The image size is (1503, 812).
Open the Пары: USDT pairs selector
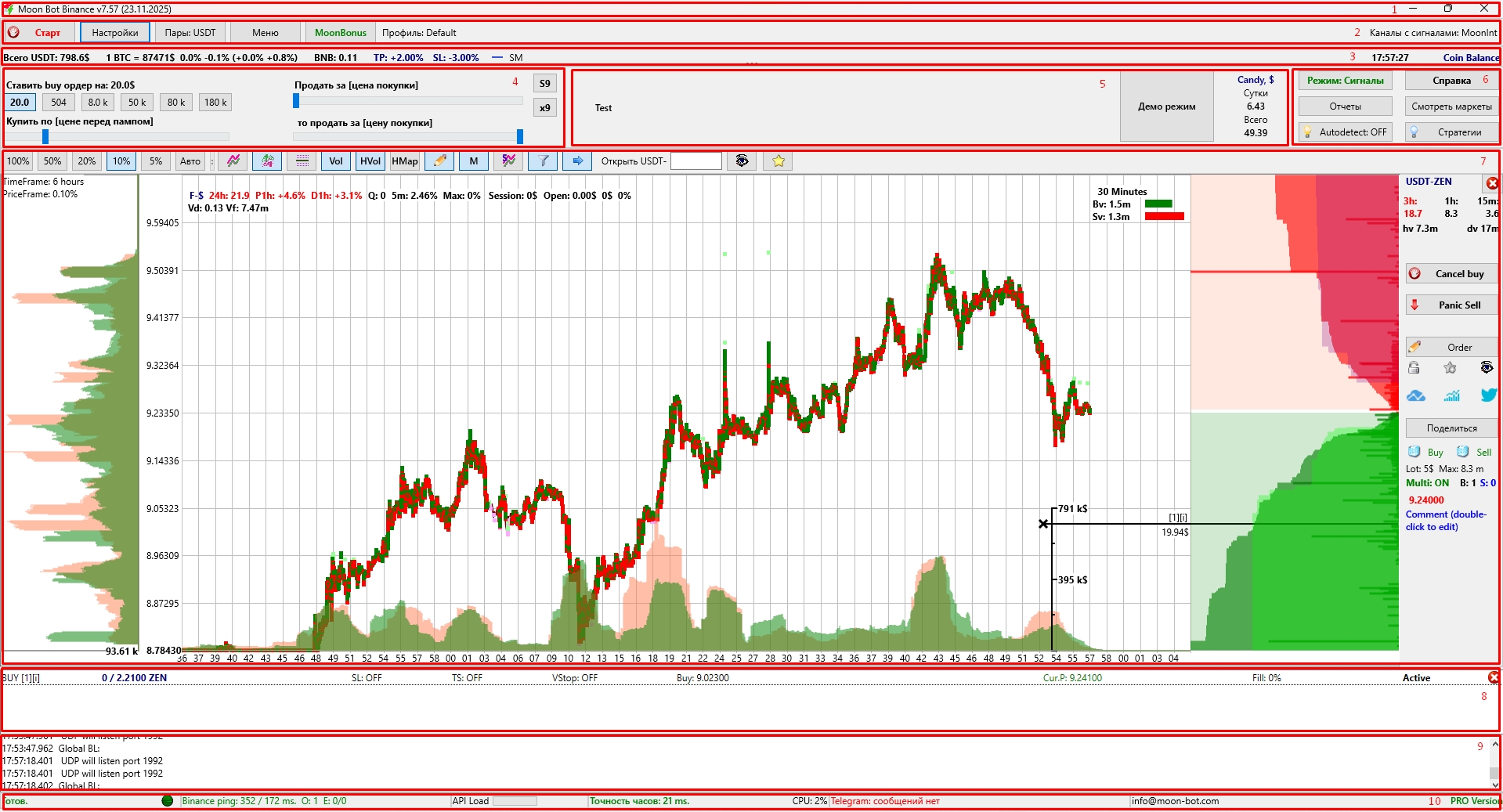click(190, 33)
